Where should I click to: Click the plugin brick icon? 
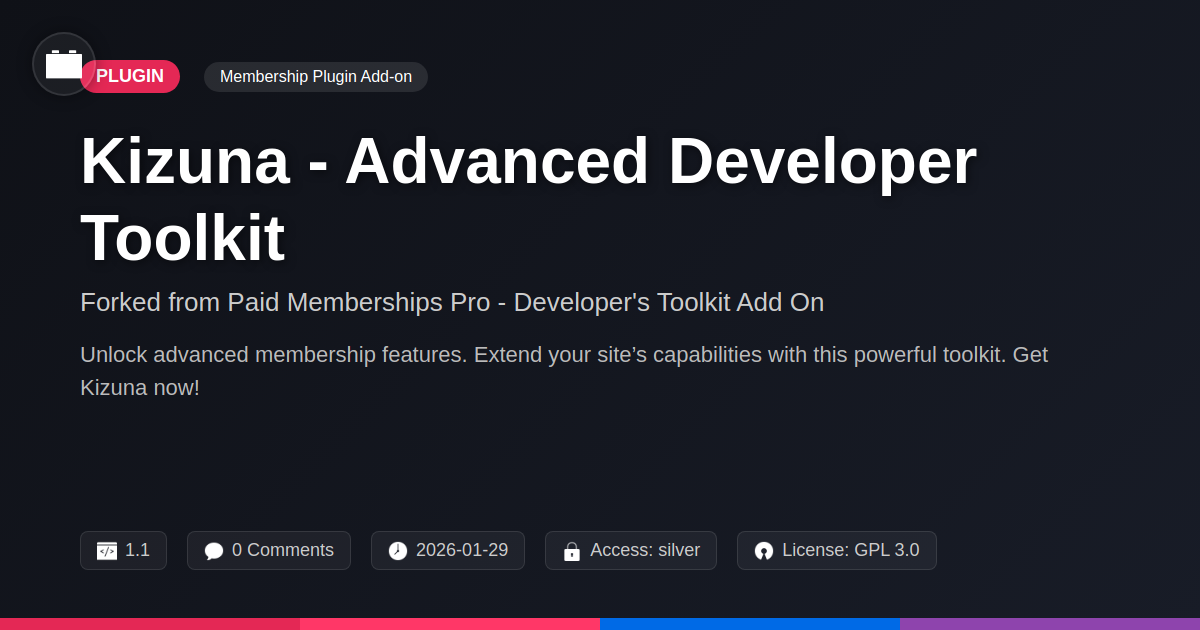tap(64, 64)
